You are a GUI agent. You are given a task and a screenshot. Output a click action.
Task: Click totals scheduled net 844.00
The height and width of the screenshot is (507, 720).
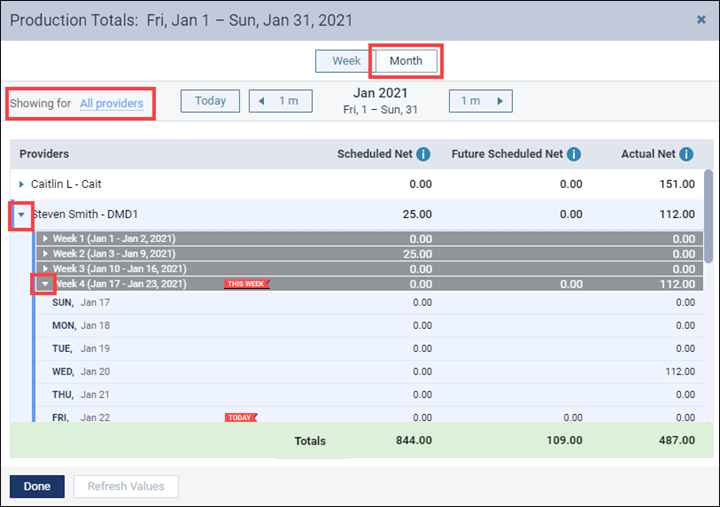pos(414,440)
